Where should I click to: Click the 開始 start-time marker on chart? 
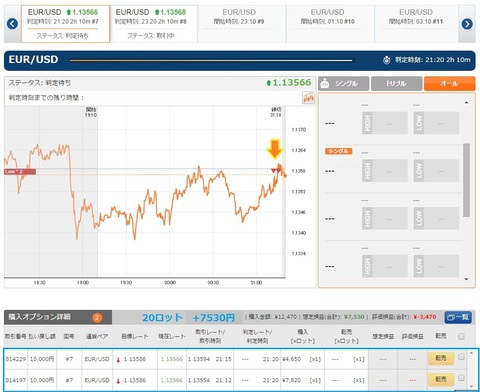pyautogui.click(x=91, y=112)
